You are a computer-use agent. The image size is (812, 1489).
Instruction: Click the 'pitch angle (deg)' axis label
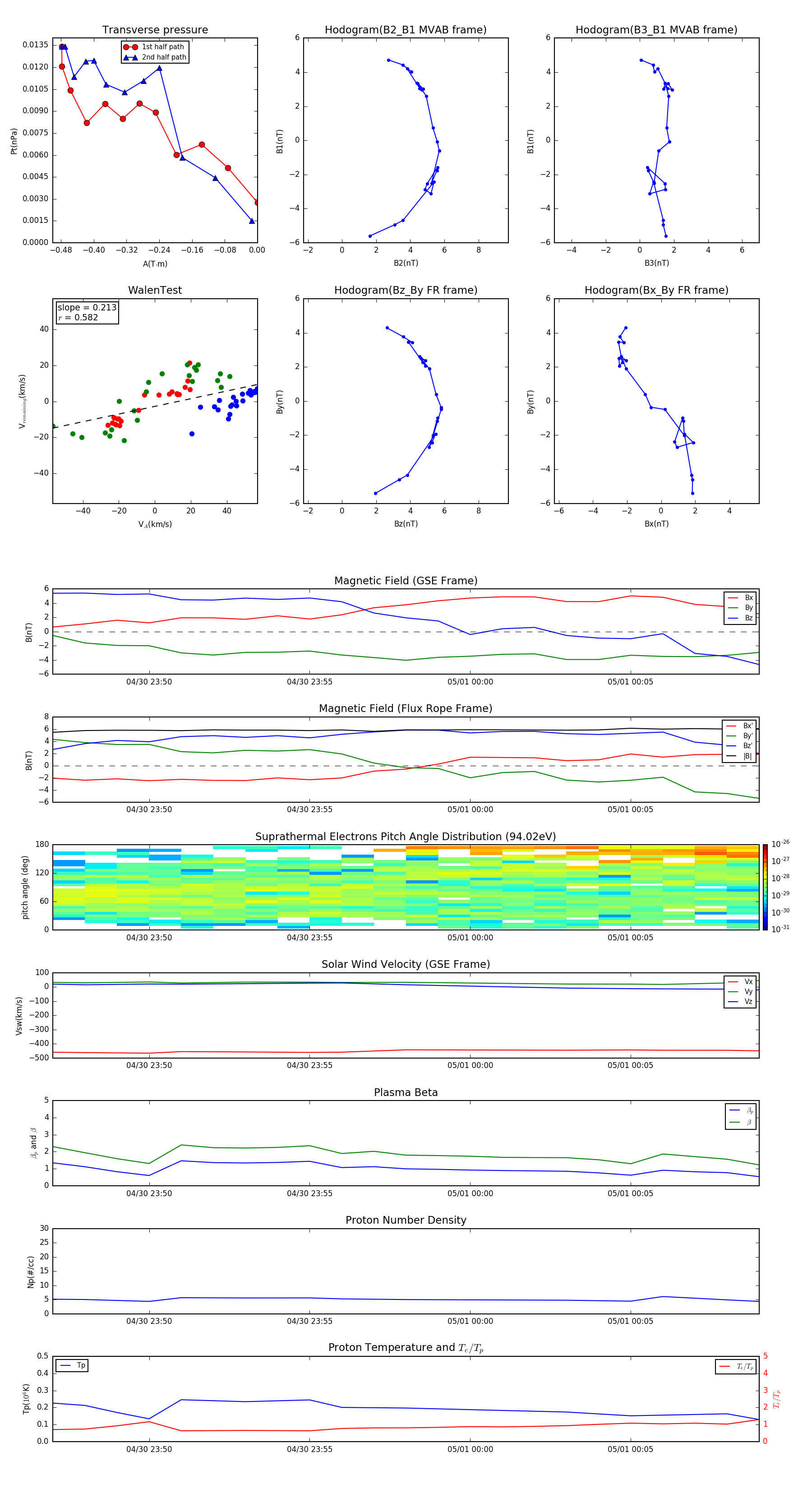25,887
